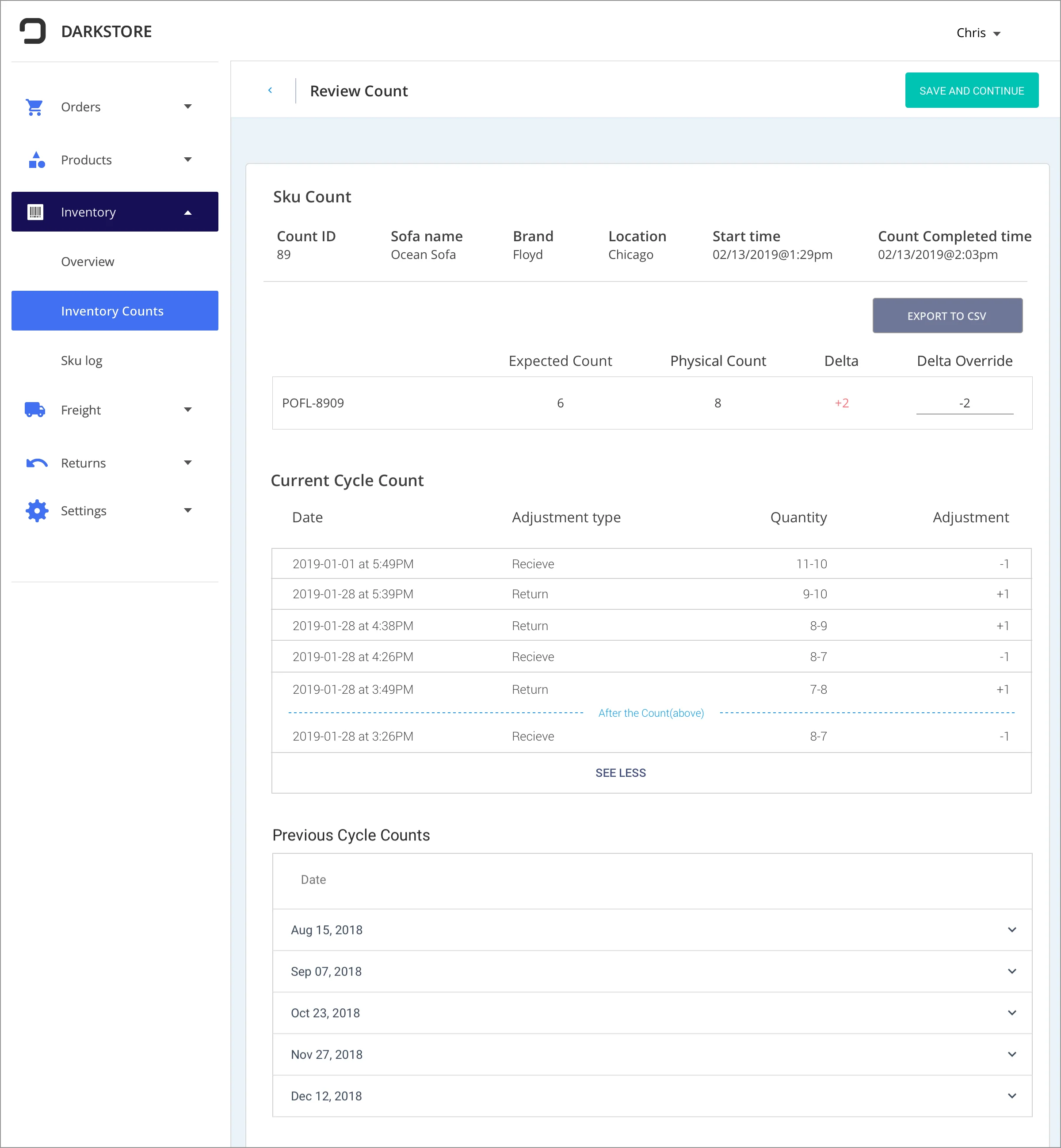This screenshot has height=1148, width=1061.
Task: Open the Settings menu item
Action: click(114, 510)
